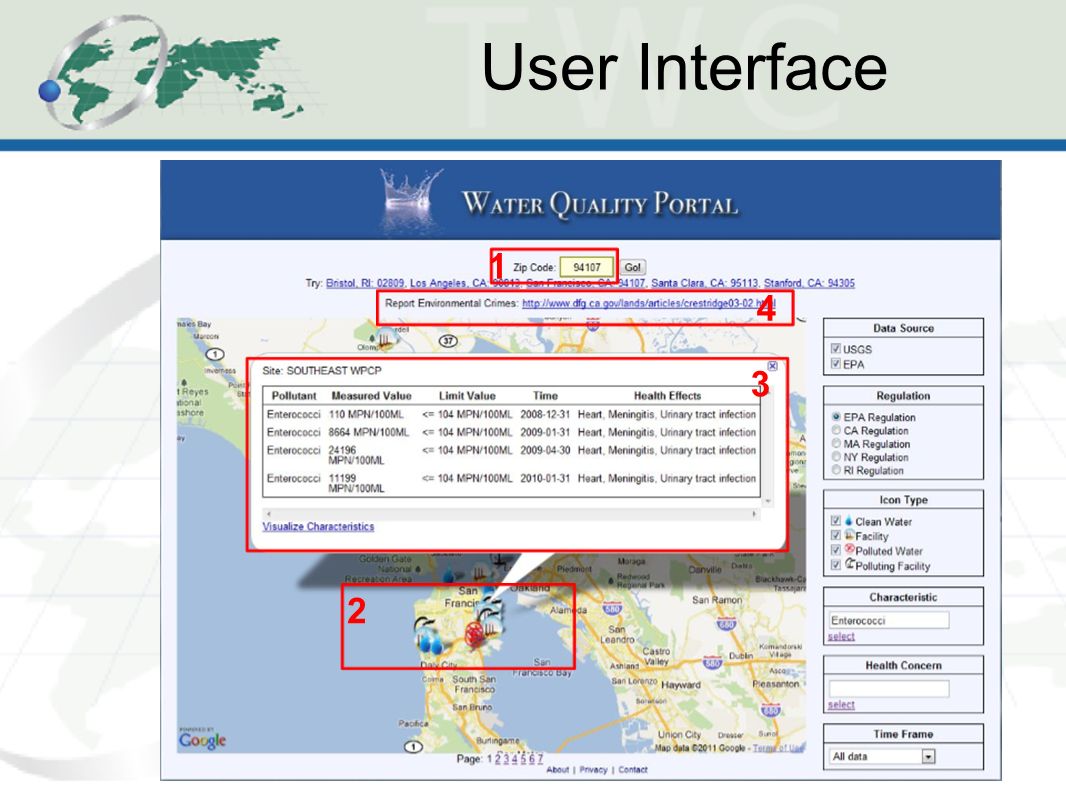Viewport: 1066px width, 800px height.
Task: Open the Contact footer link
Action: click(633, 769)
